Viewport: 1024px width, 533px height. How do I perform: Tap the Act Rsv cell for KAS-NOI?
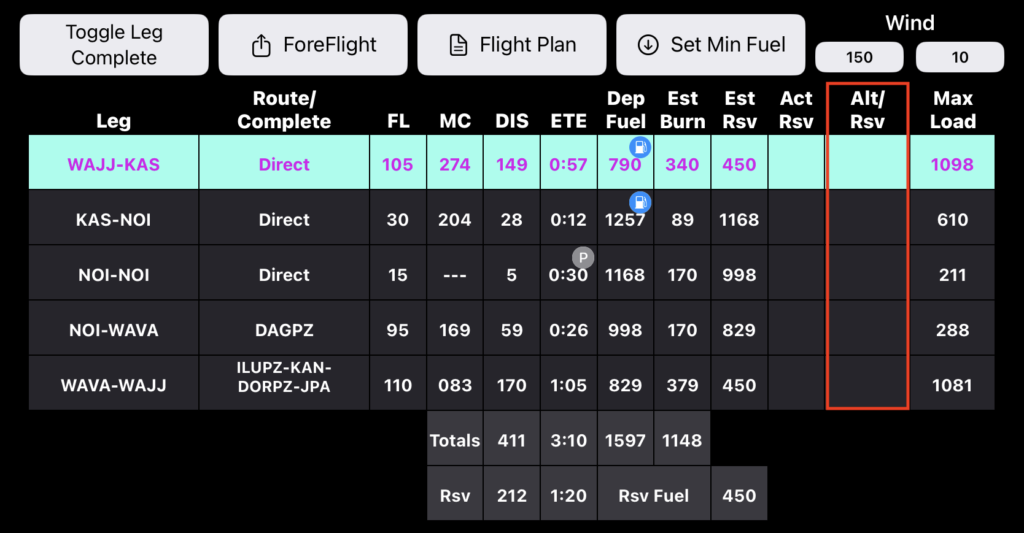tap(796, 220)
